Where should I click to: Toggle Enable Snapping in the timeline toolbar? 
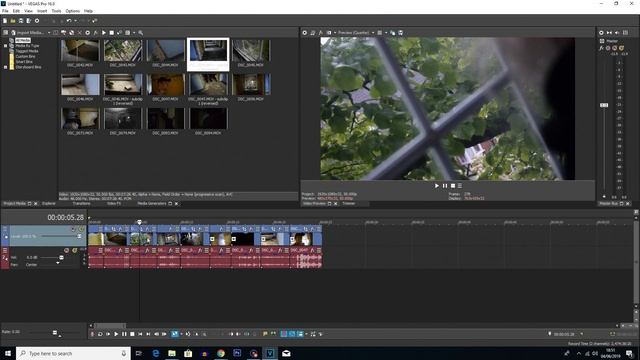(x=284, y=334)
